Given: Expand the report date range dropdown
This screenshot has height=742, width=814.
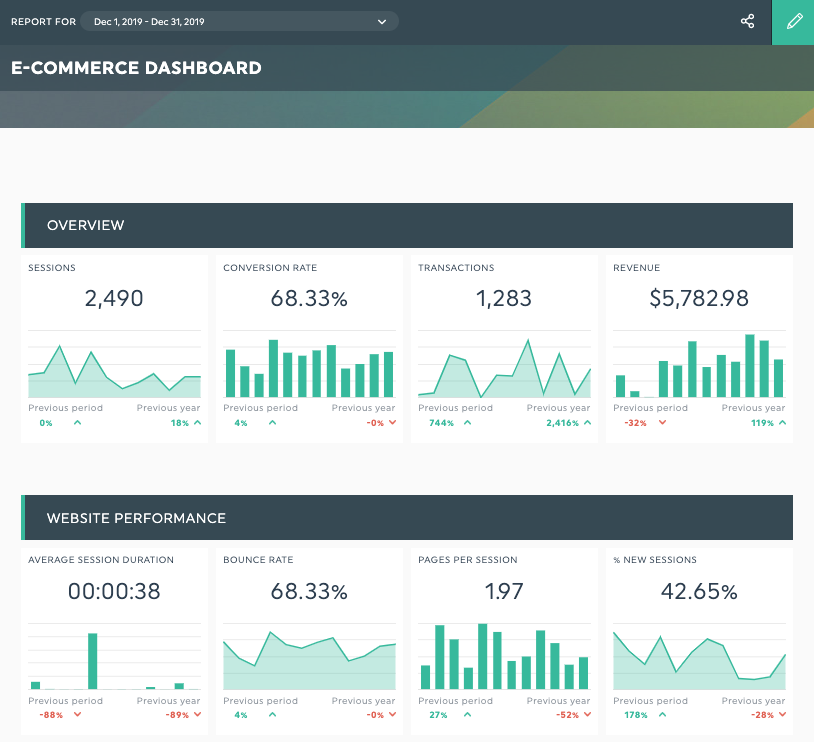Looking at the screenshot, I should point(239,21).
